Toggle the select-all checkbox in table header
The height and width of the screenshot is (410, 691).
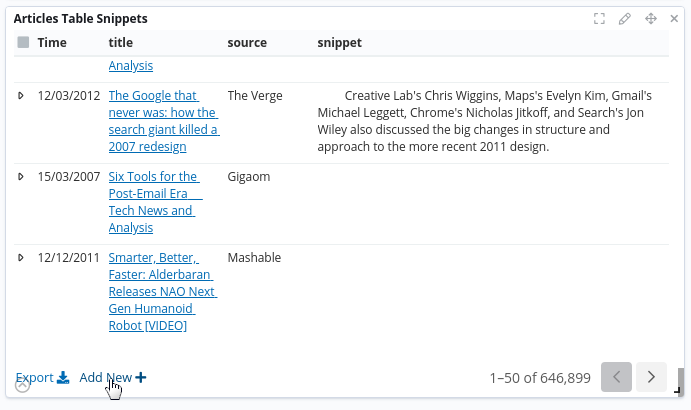23,43
